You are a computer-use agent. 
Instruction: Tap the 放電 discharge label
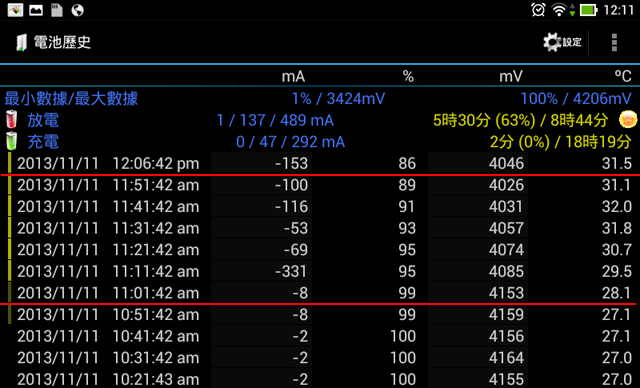coord(43,120)
